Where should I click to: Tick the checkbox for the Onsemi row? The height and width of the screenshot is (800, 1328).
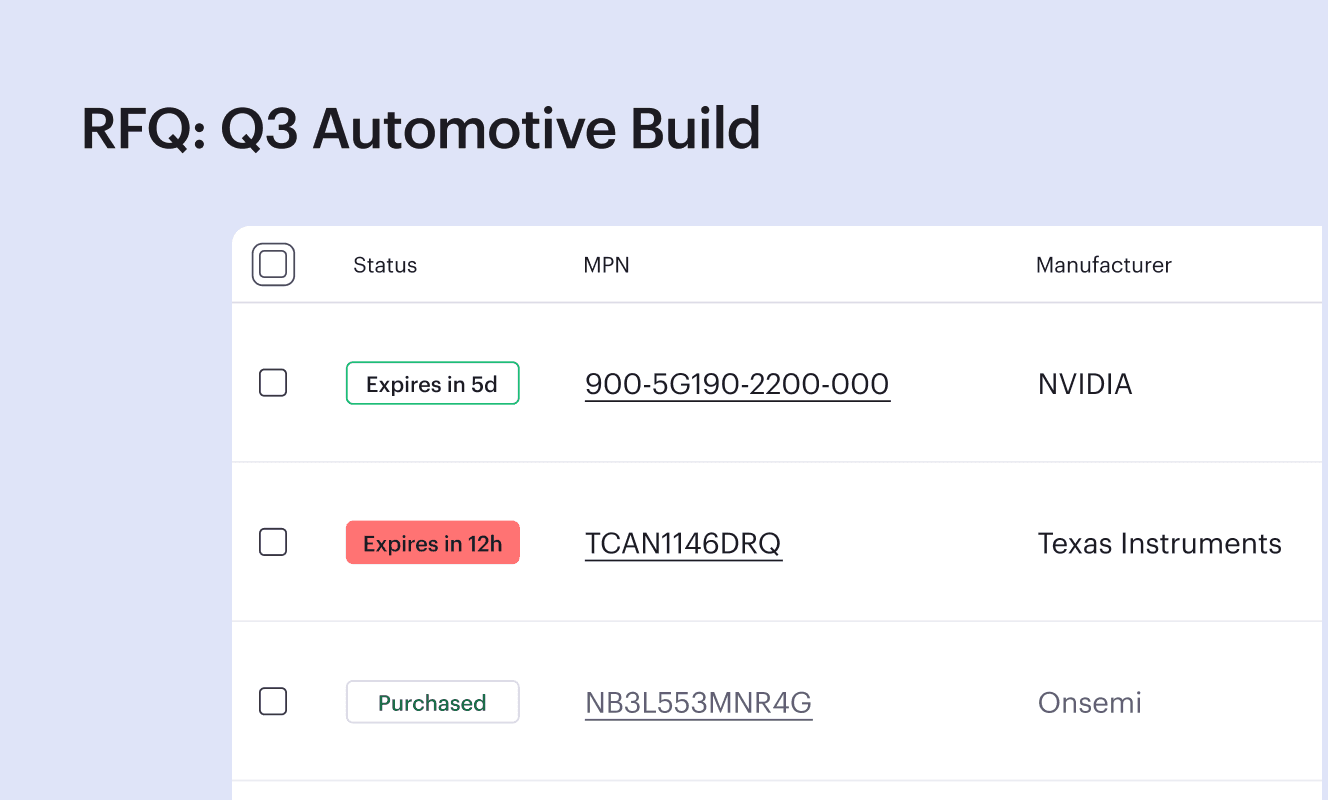tap(273, 702)
